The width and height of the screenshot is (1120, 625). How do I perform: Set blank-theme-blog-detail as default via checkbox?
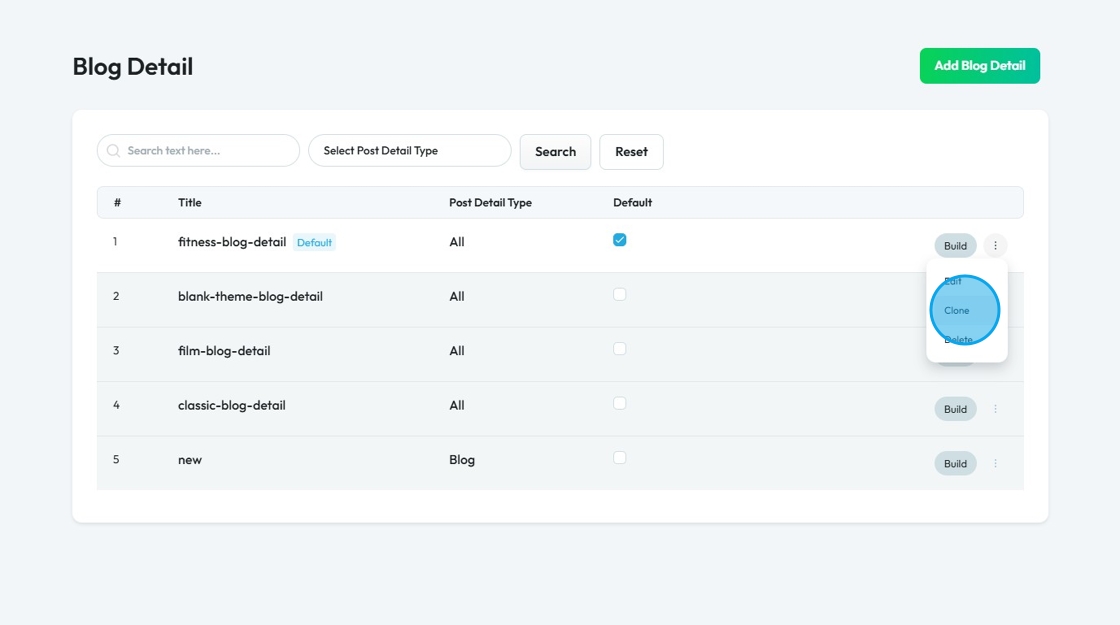click(620, 294)
